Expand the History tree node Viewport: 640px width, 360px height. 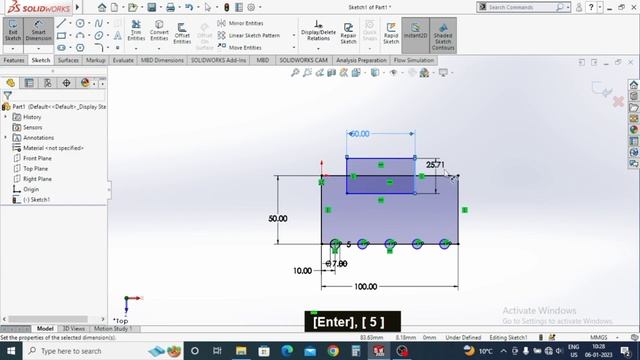point(5,117)
